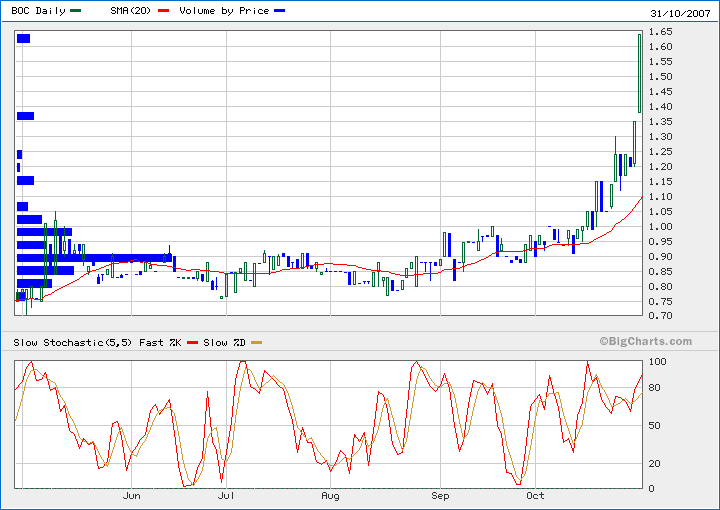Screen dimensions: 720x510
Task: Click the 31/10/2007 date label
Action: tap(678, 11)
